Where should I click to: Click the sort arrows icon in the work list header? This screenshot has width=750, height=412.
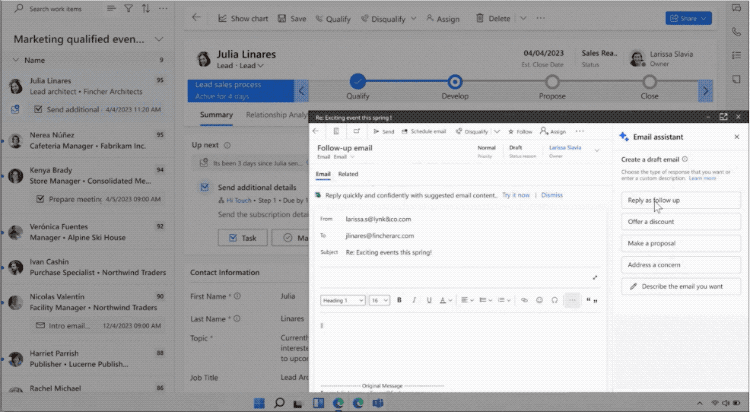coord(145,8)
